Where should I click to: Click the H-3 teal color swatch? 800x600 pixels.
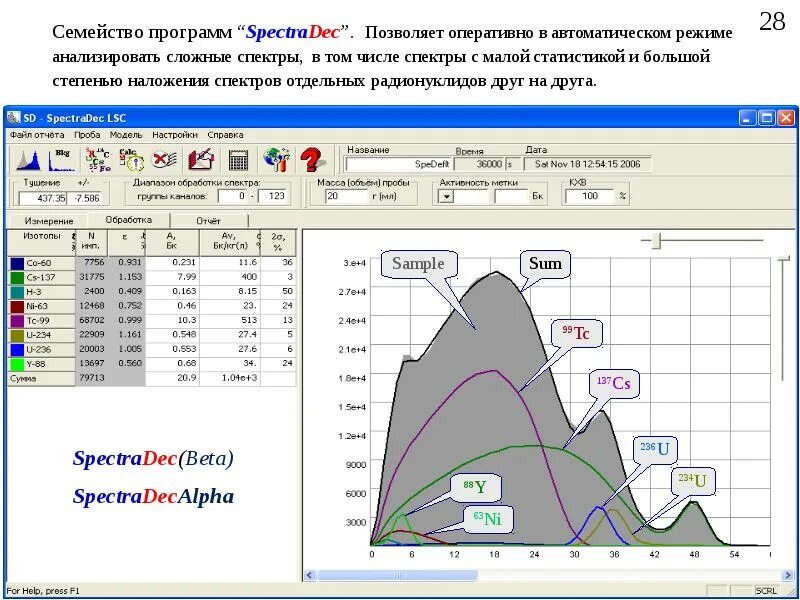pyautogui.click(x=17, y=292)
